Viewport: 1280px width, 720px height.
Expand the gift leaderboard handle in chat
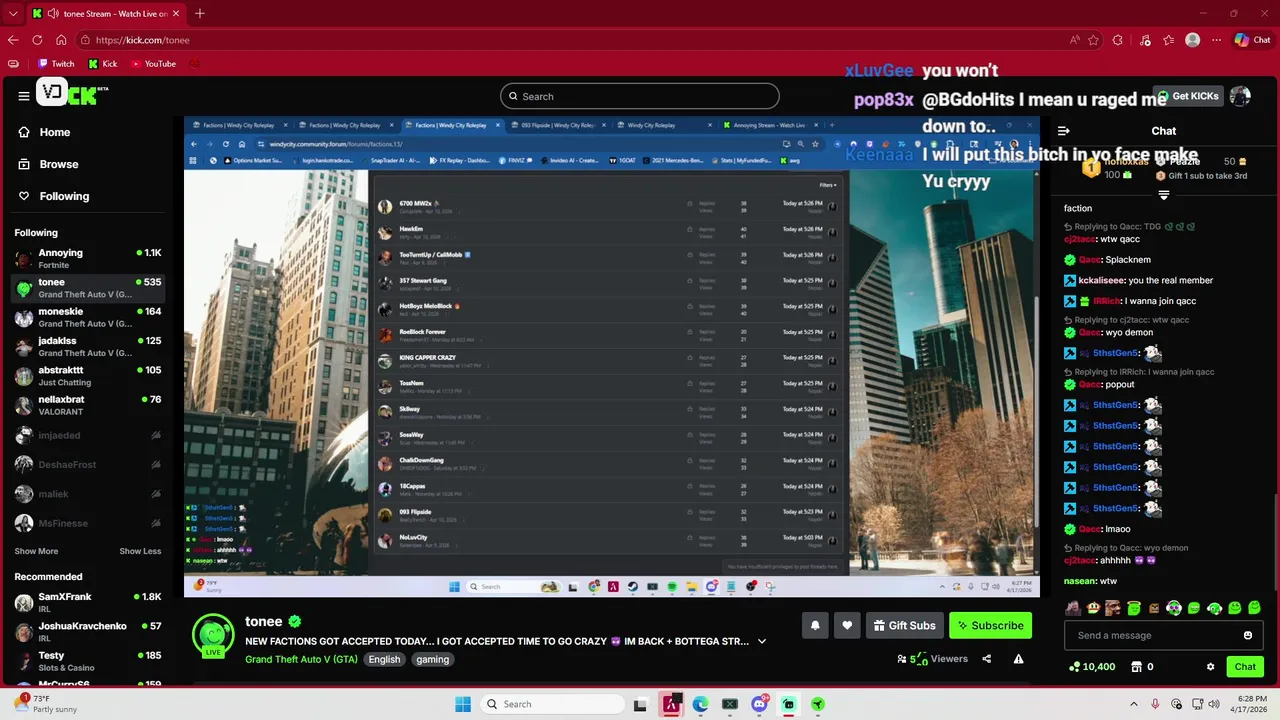[1164, 195]
